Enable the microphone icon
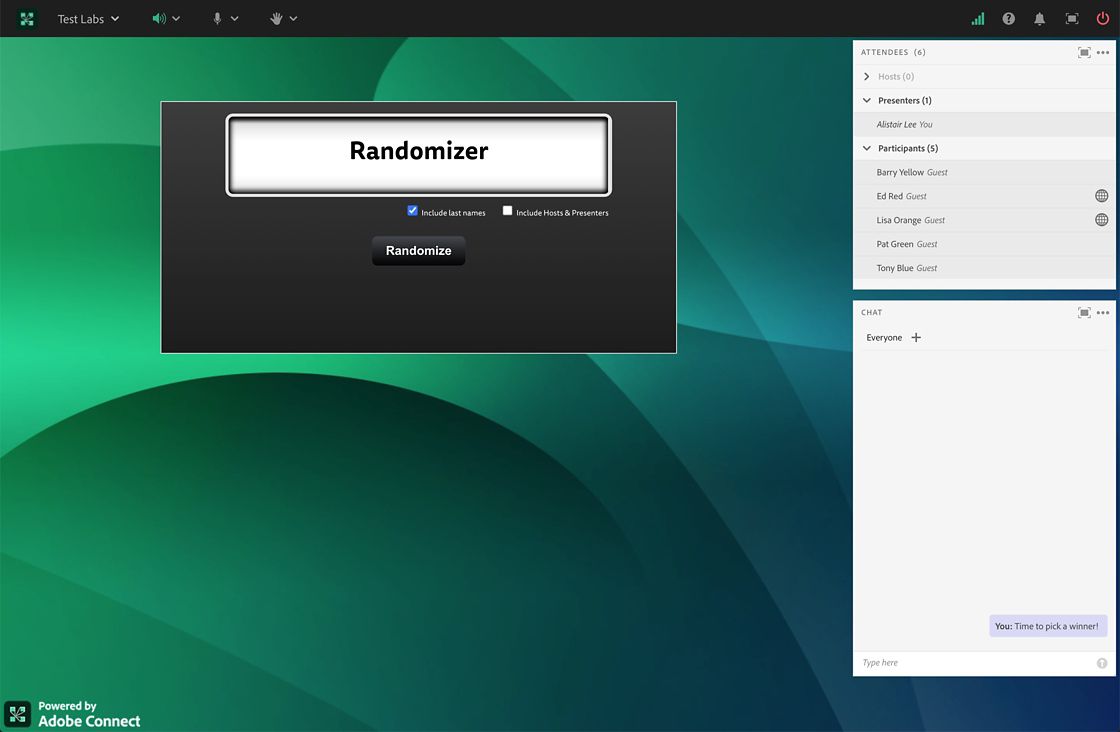 pyautogui.click(x=218, y=18)
